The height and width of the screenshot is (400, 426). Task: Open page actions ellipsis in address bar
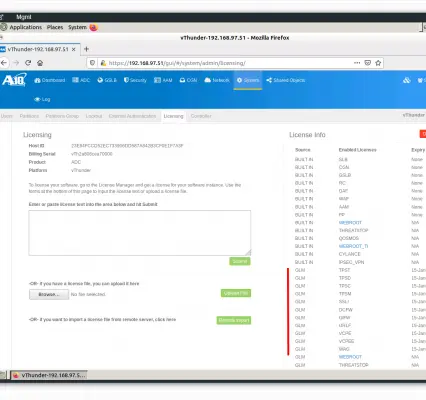357,63
